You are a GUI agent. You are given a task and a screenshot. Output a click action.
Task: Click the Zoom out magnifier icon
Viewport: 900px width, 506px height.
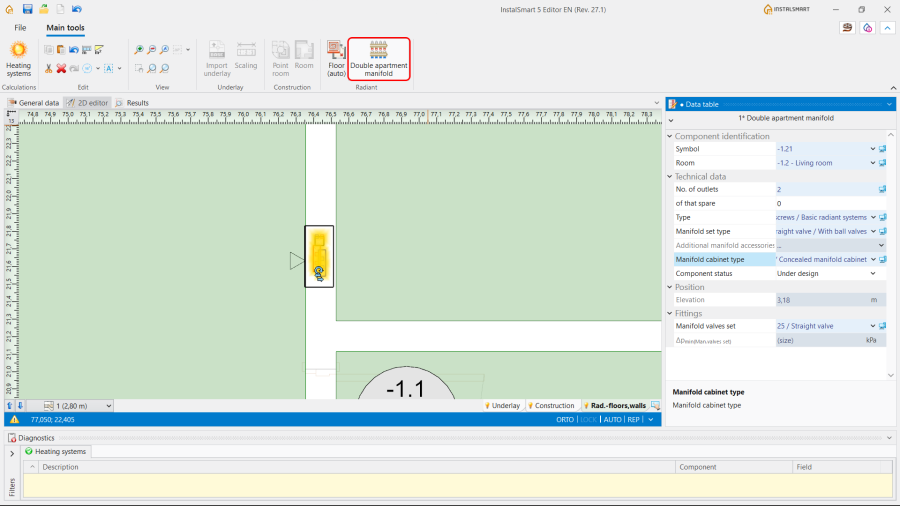152,50
